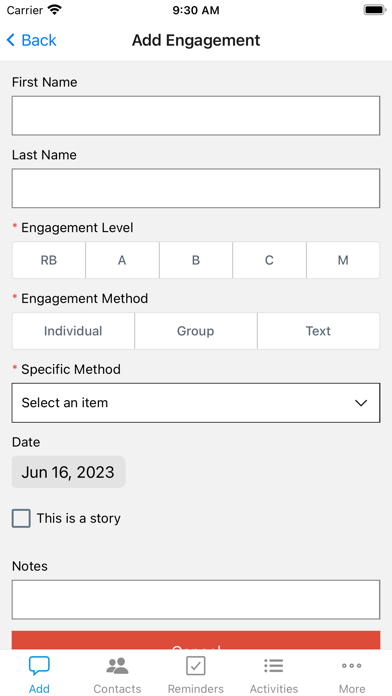This screenshot has height=696, width=392.
Task: Open the More ellipsis icon
Action: click(352, 665)
